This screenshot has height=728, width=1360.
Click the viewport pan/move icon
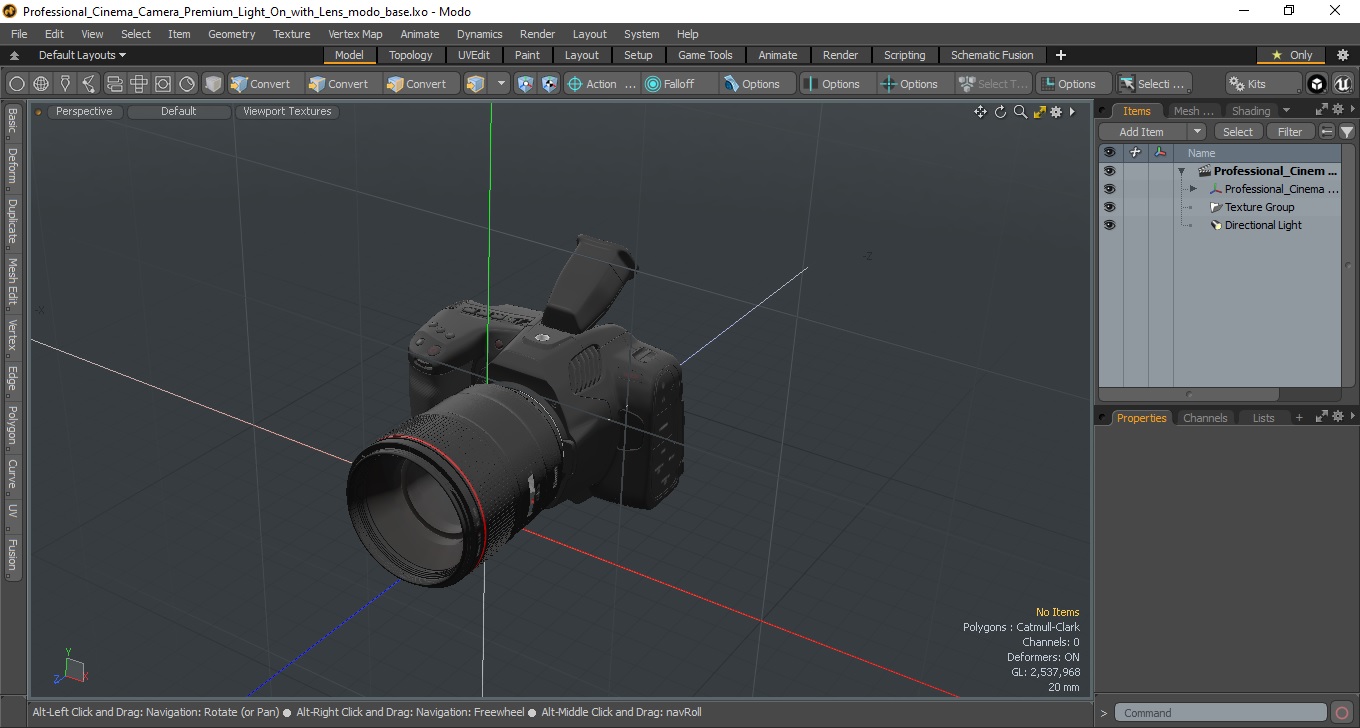click(x=980, y=112)
